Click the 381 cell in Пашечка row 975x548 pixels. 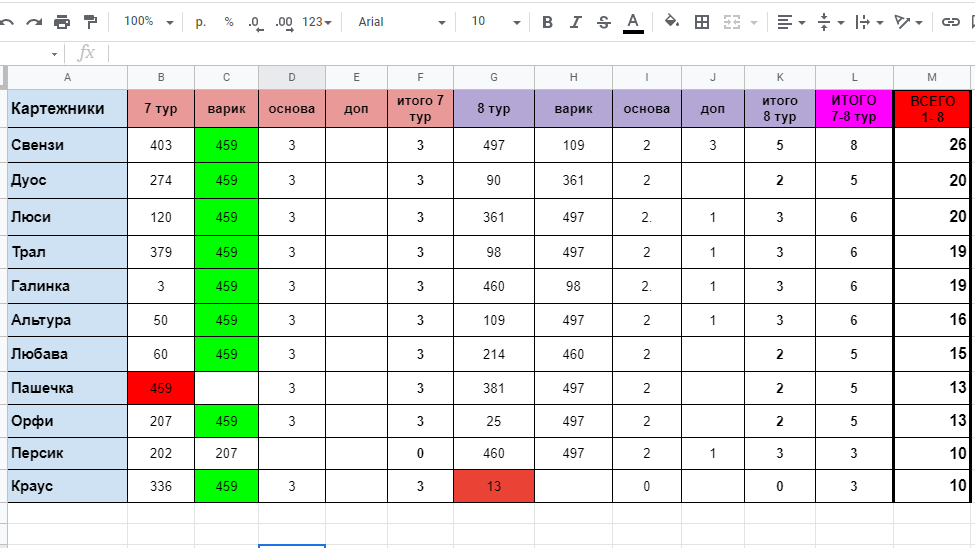tap(494, 388)
